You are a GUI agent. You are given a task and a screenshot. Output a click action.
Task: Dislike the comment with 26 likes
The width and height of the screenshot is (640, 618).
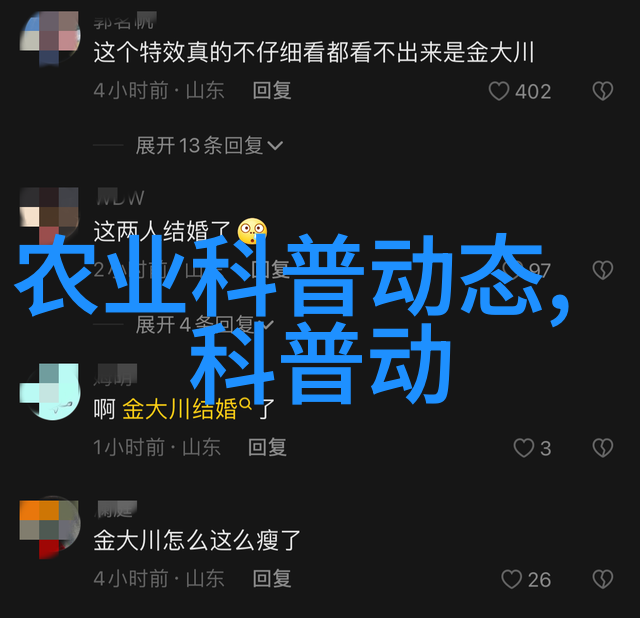click(603, 579)
